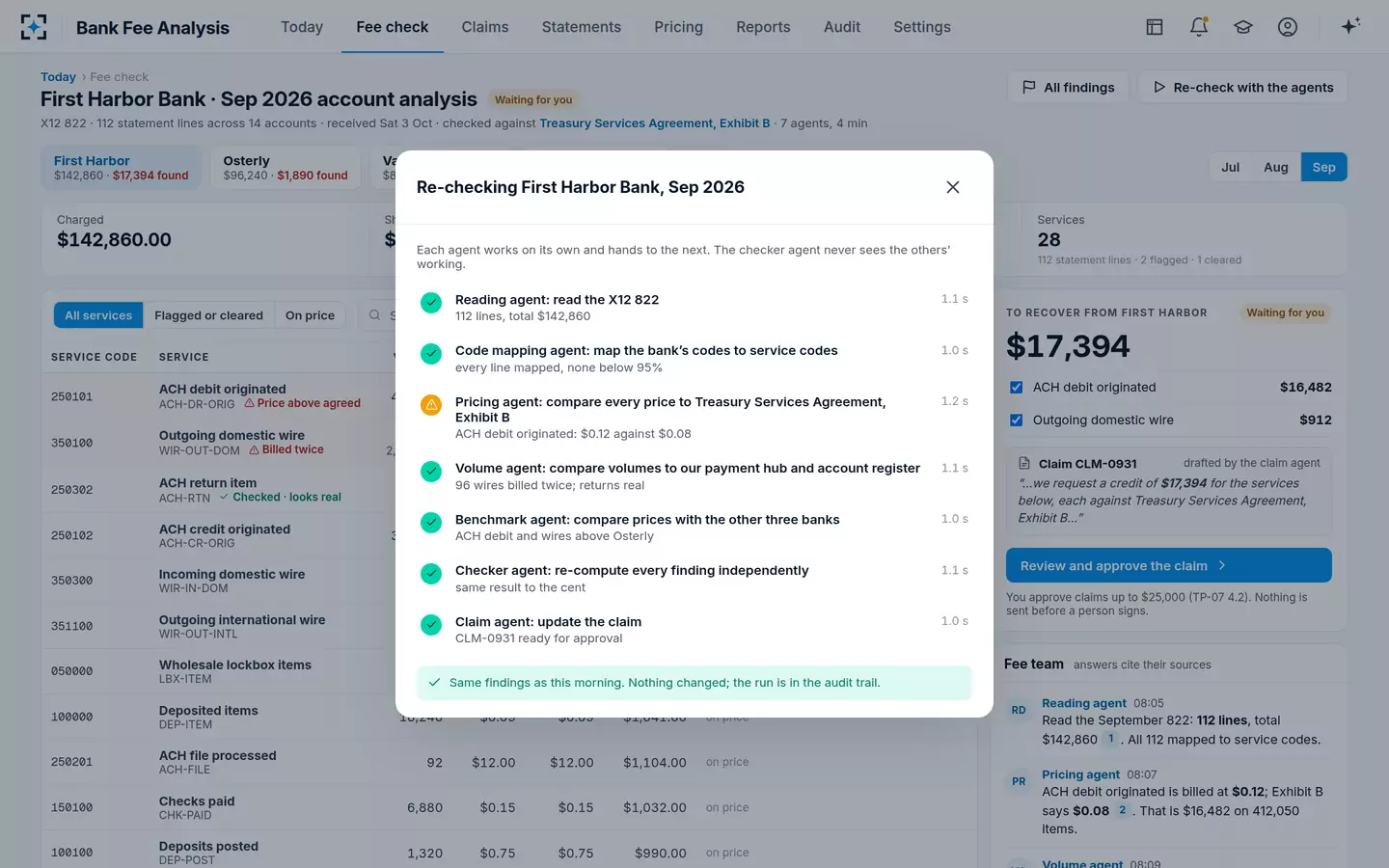1389x868 pixels.
Task: Click Re-check with the agents button
Action: pyautogui.click(x=1242, y=87)
